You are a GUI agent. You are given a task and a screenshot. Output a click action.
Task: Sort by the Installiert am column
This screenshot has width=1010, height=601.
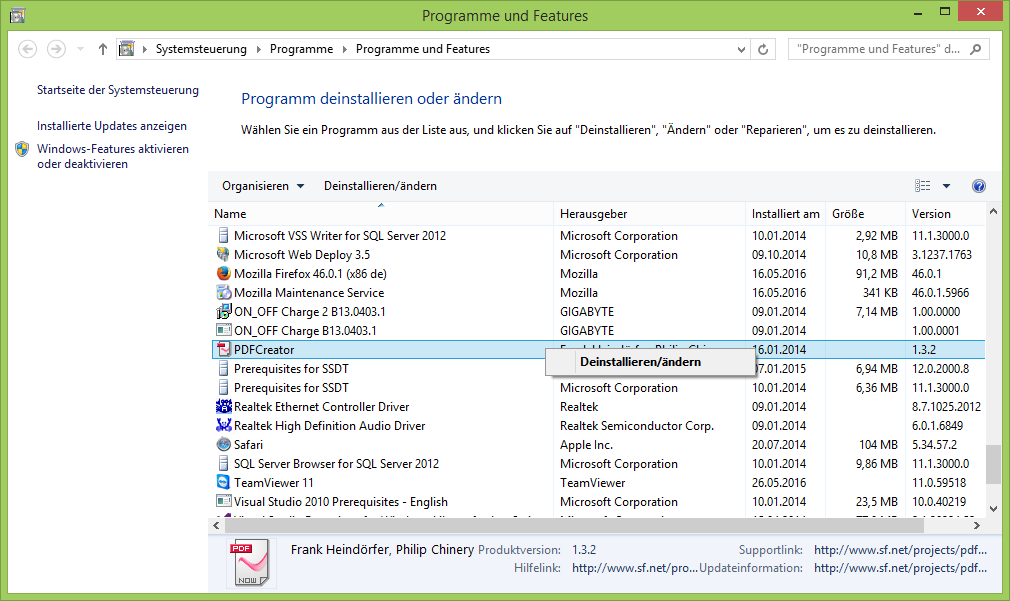[x=786, y=214]
